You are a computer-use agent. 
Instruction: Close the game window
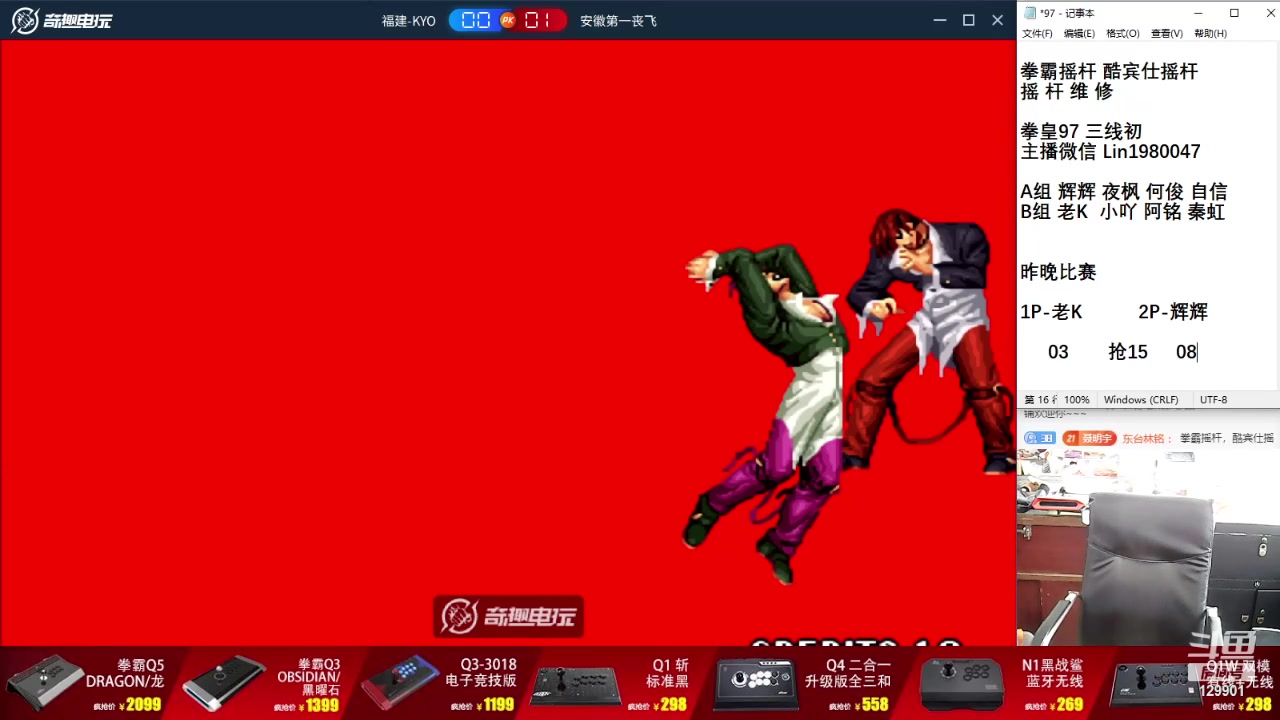point(997,20)
